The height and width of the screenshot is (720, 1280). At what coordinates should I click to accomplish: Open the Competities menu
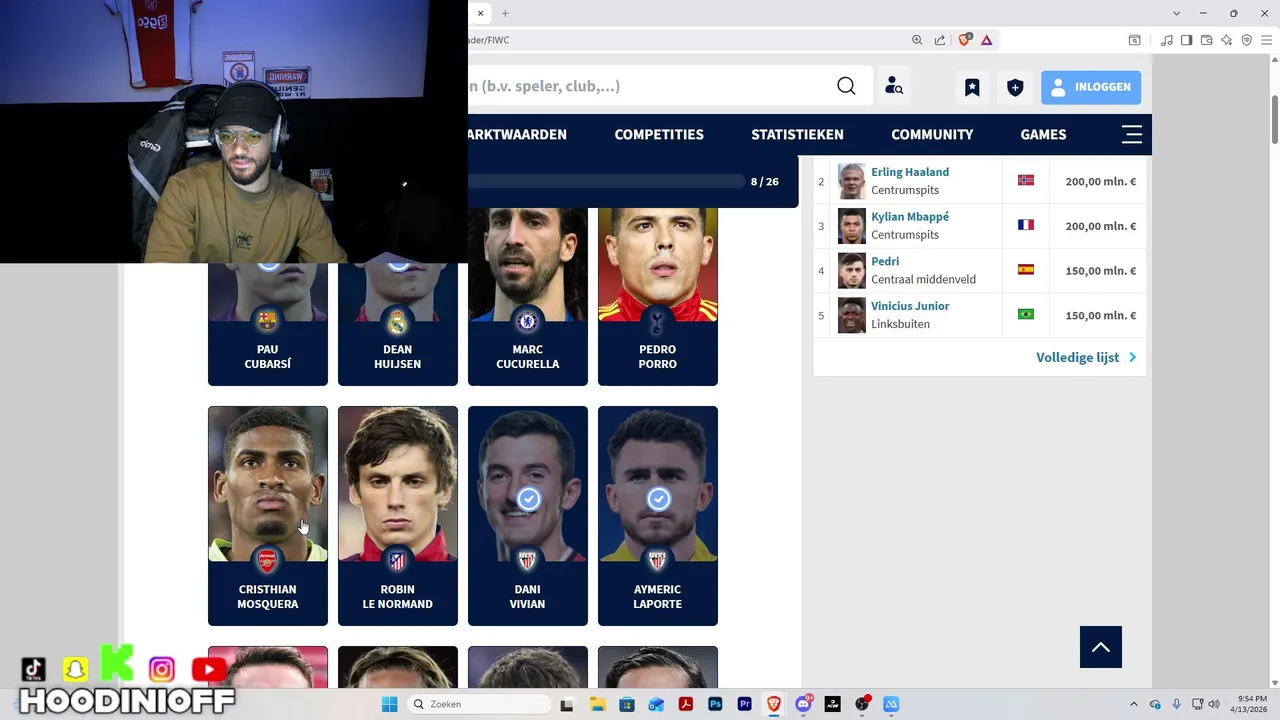tap(659, 134)
